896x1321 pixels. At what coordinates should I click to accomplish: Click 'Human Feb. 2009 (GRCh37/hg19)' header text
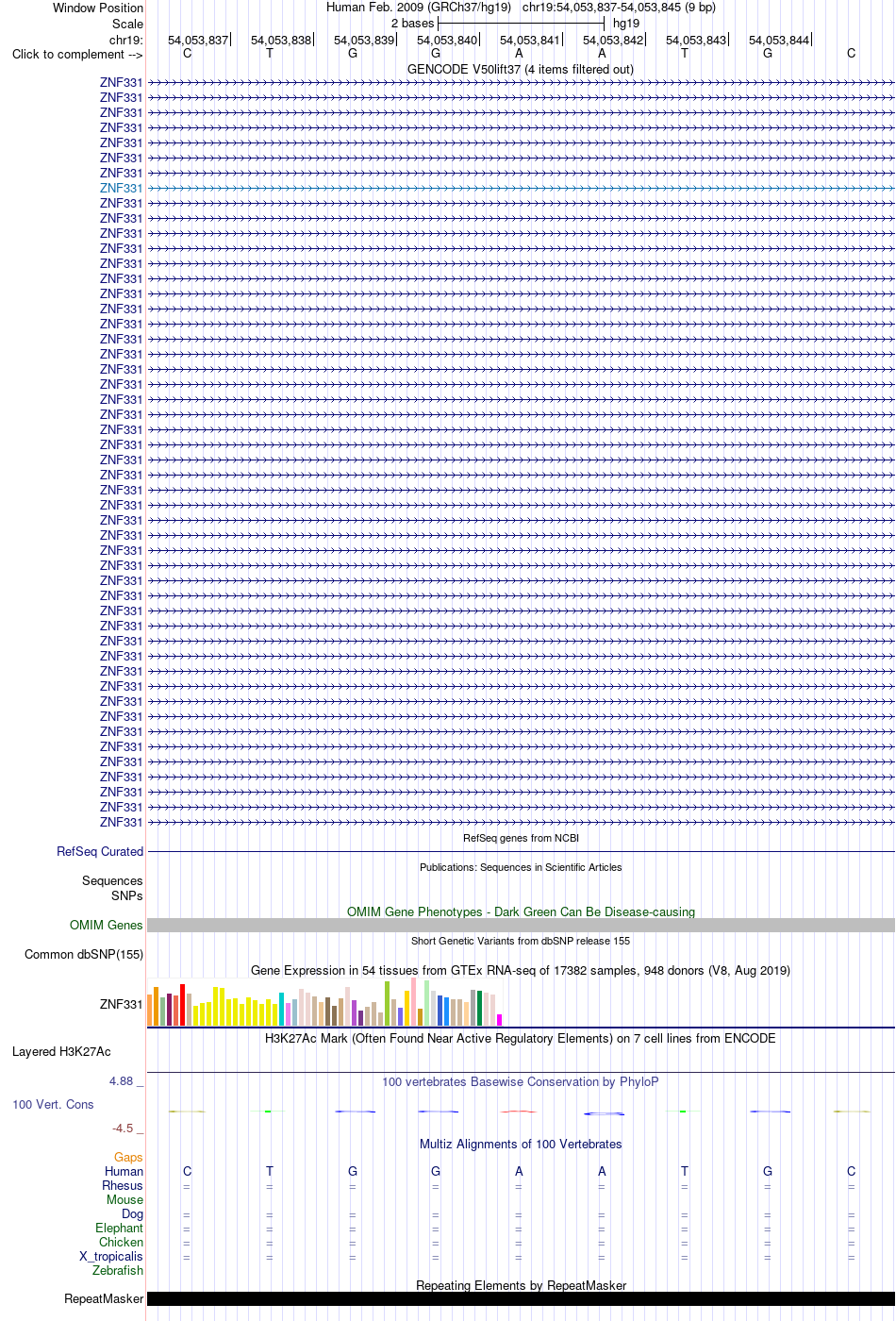pos(419,7)
